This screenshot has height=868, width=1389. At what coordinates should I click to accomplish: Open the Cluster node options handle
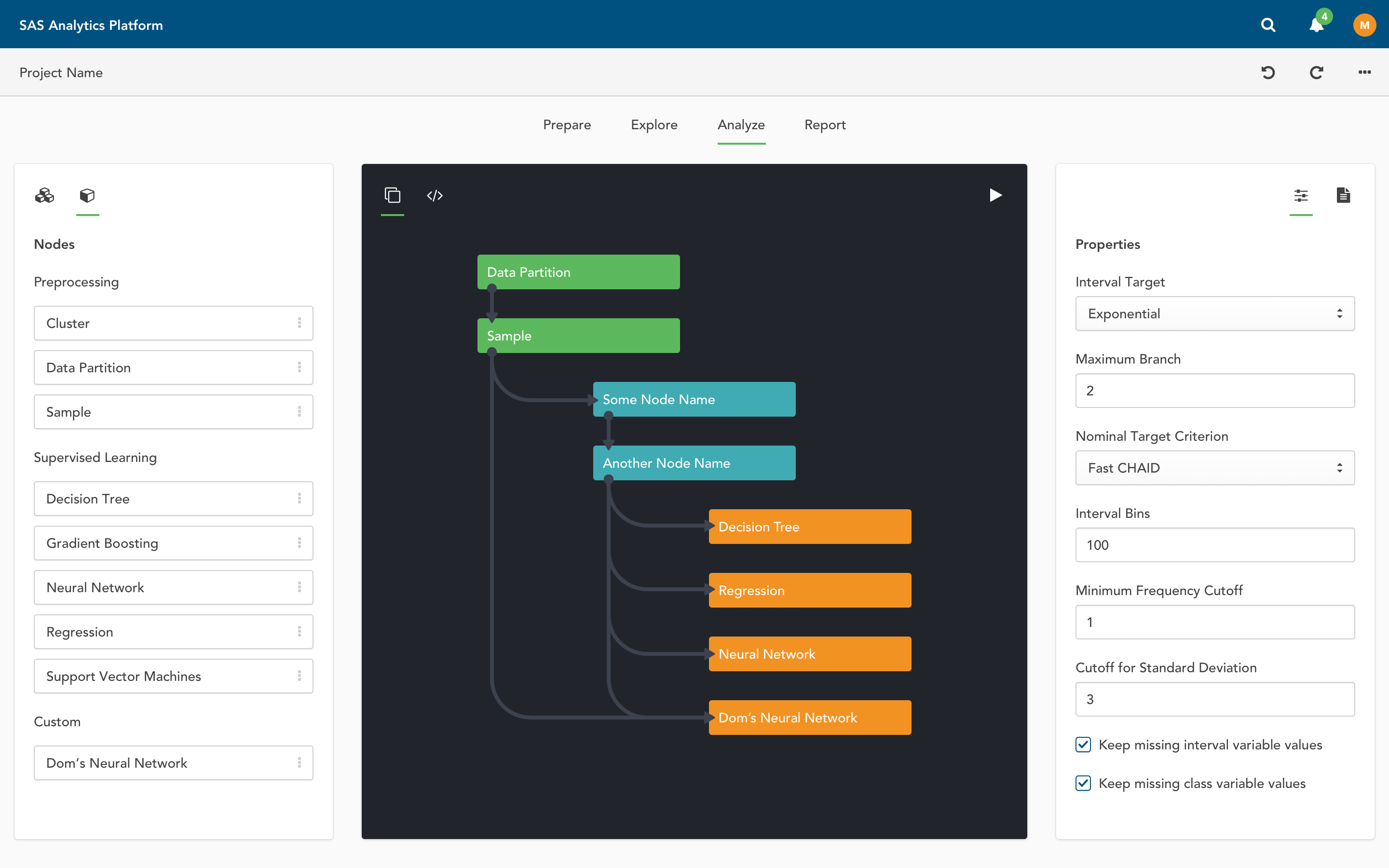tap(299, 323)
